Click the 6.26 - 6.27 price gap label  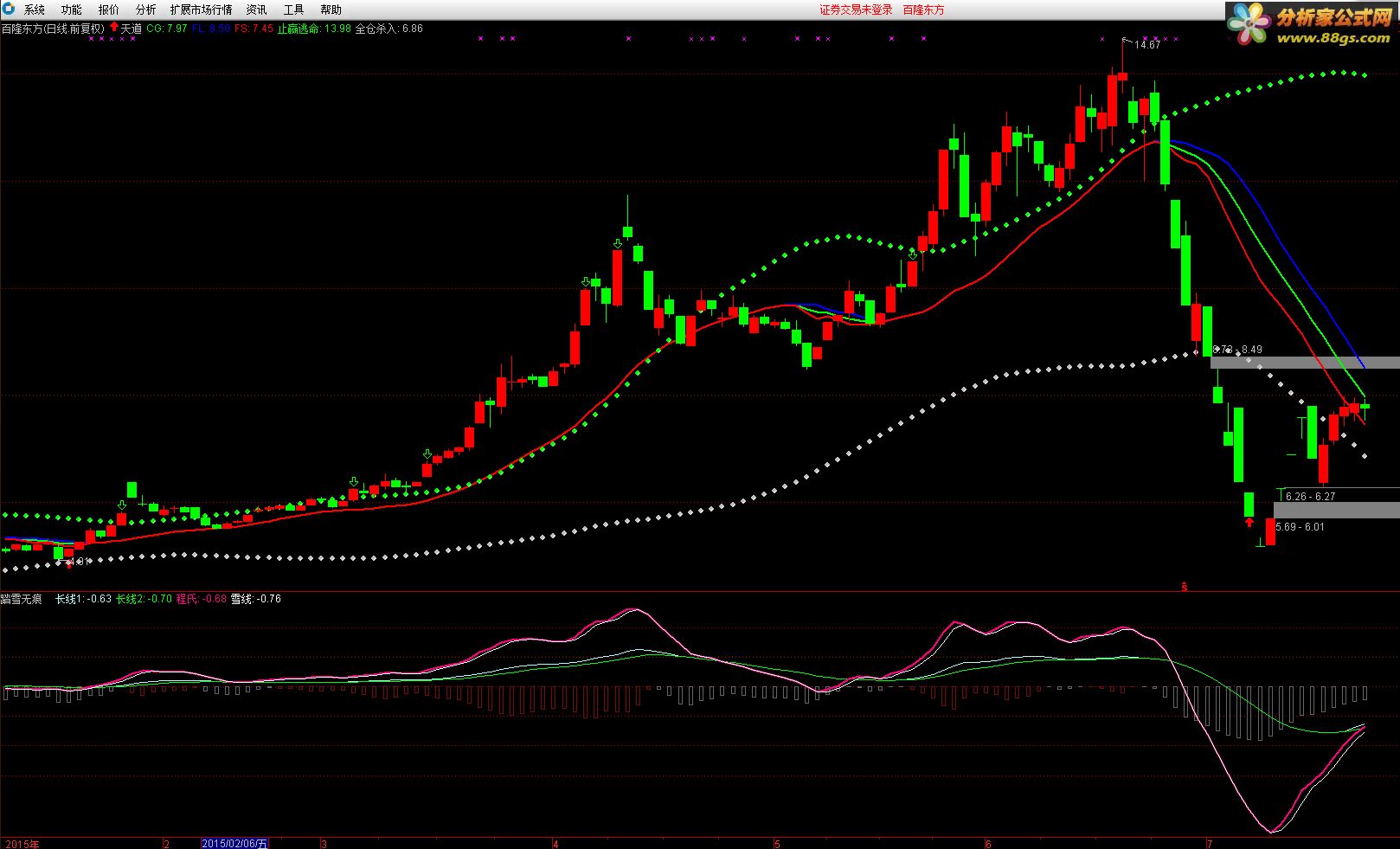point(1310,497)
